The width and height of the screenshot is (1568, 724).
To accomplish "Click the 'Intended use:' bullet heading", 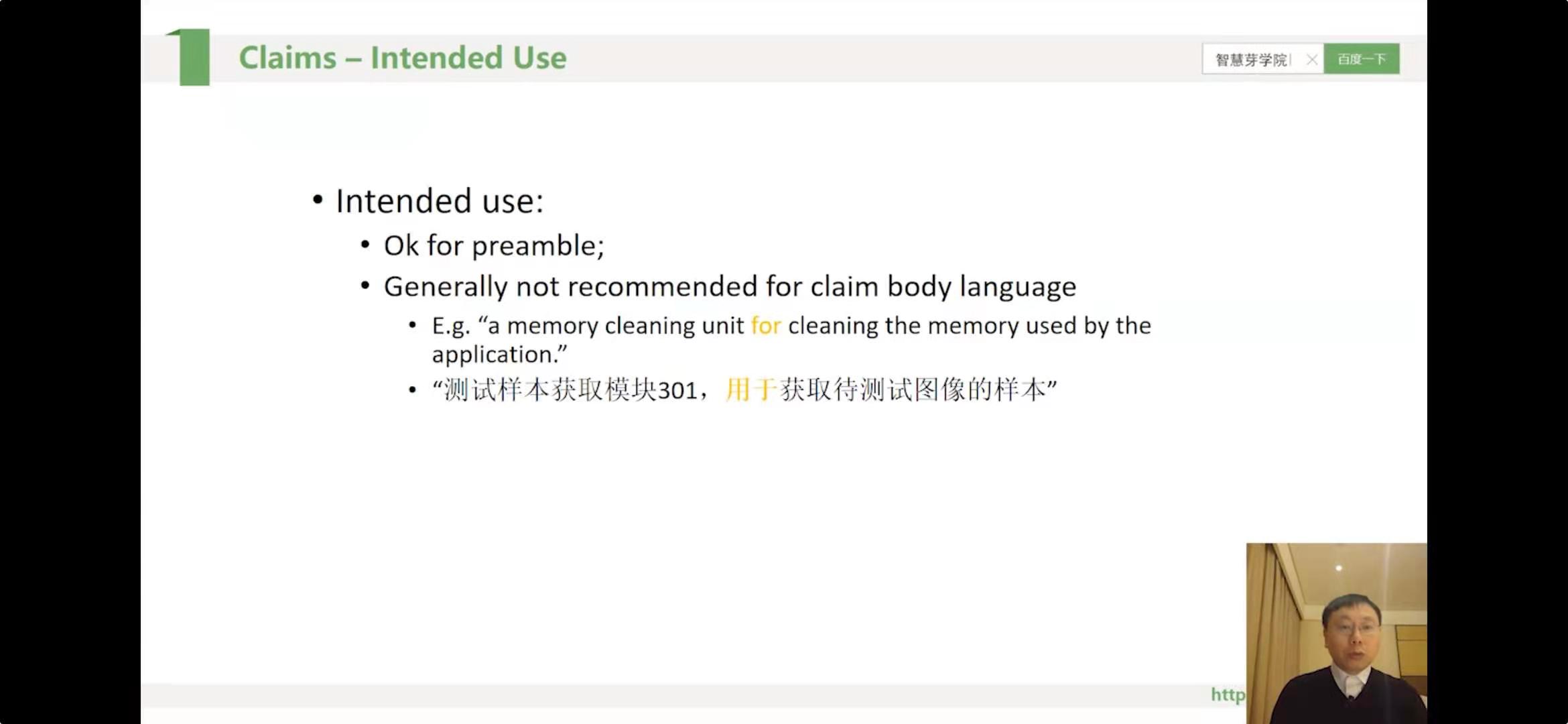I will [x=440, y=201].
